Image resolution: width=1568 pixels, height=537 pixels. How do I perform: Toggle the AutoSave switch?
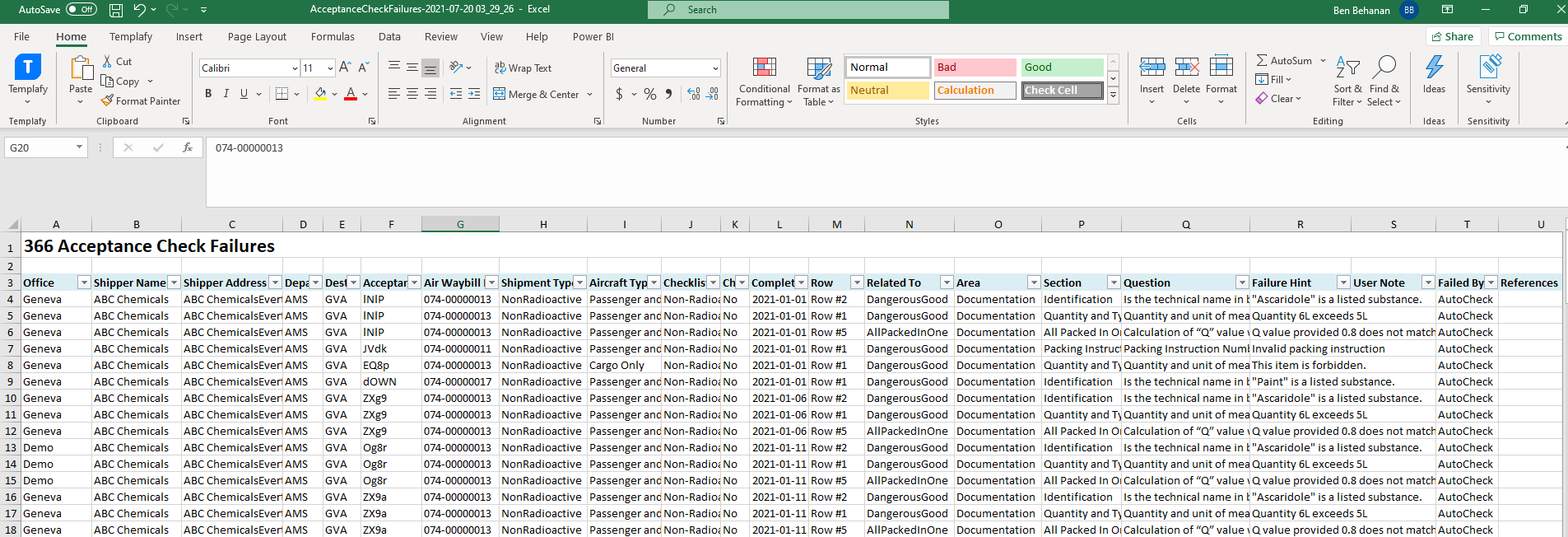coord(81,10)
